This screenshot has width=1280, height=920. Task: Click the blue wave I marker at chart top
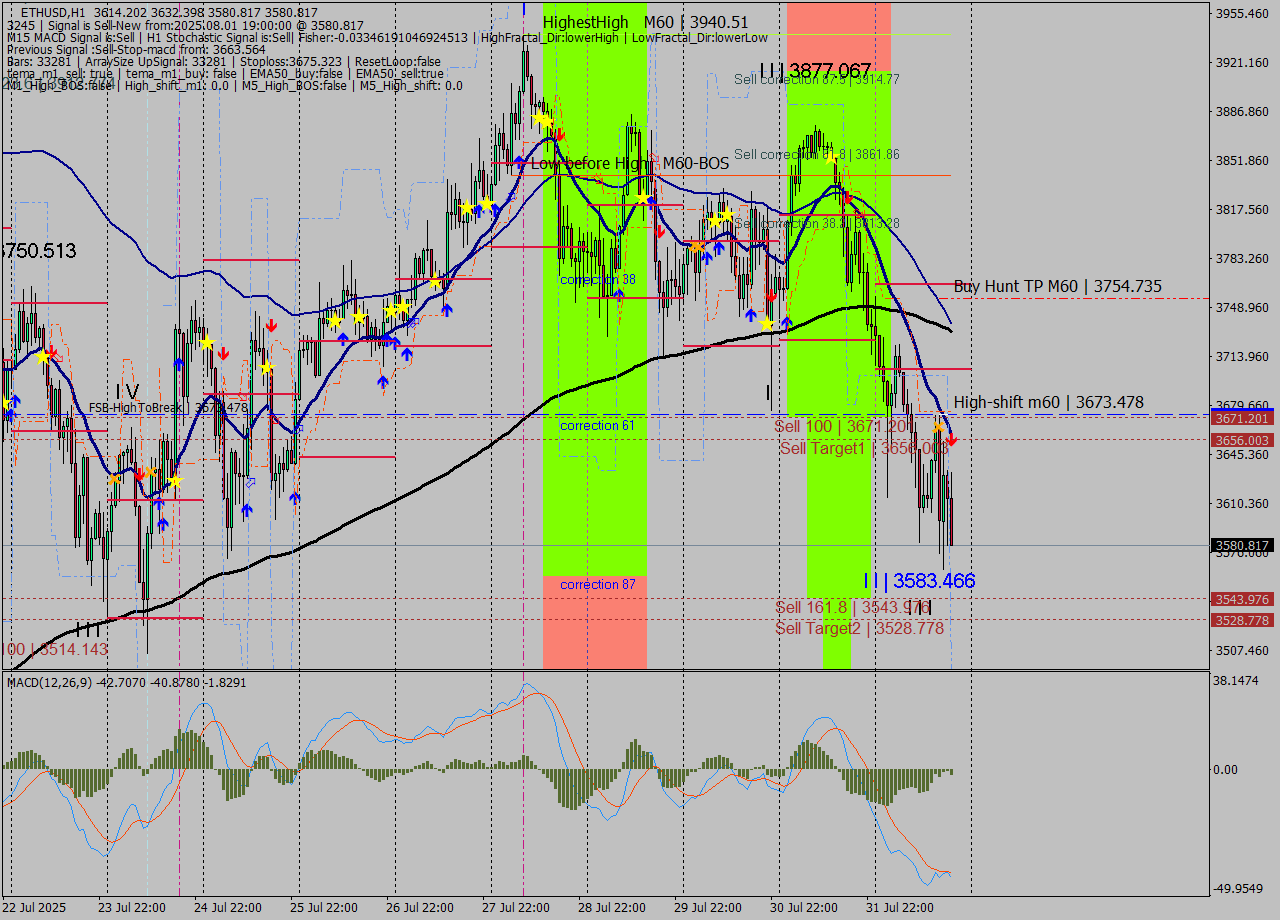click(523, 8)
